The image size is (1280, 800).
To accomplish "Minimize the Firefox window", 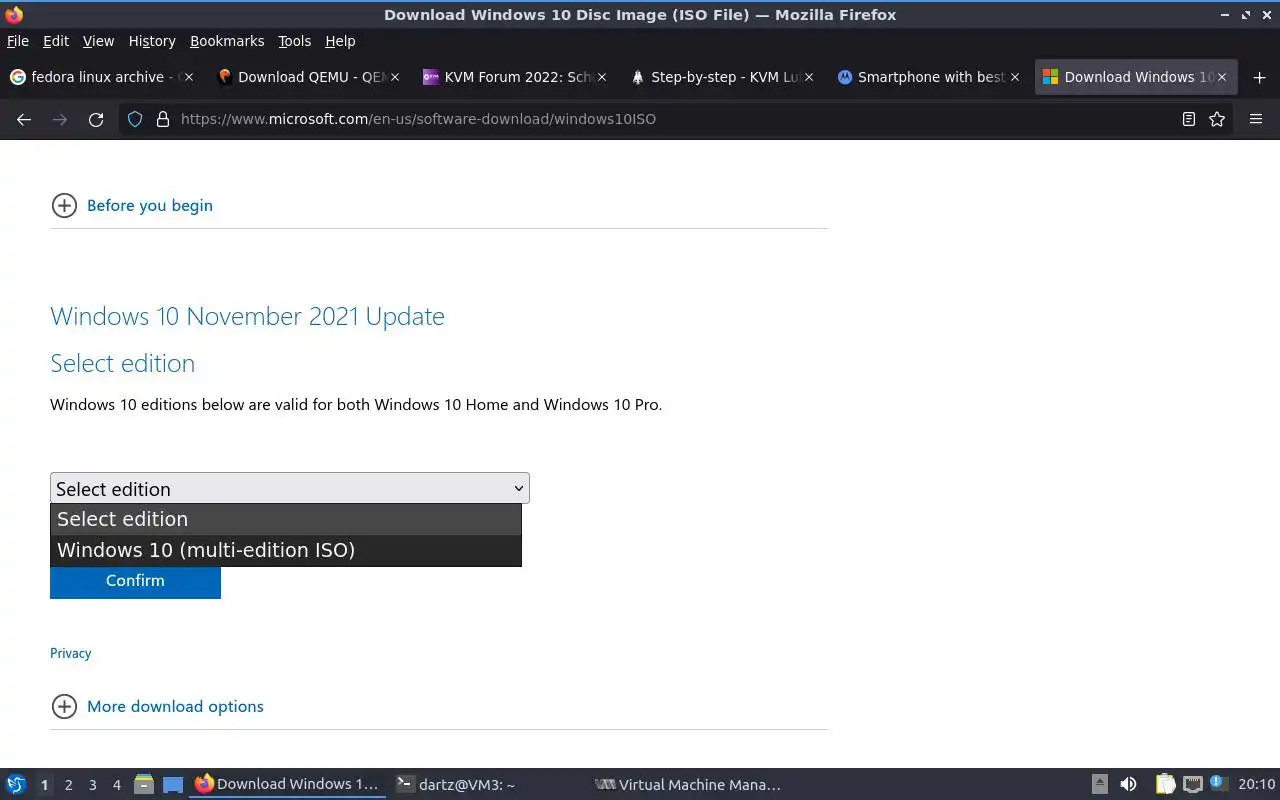I will pyautogui.click(x=1226, y=15).
